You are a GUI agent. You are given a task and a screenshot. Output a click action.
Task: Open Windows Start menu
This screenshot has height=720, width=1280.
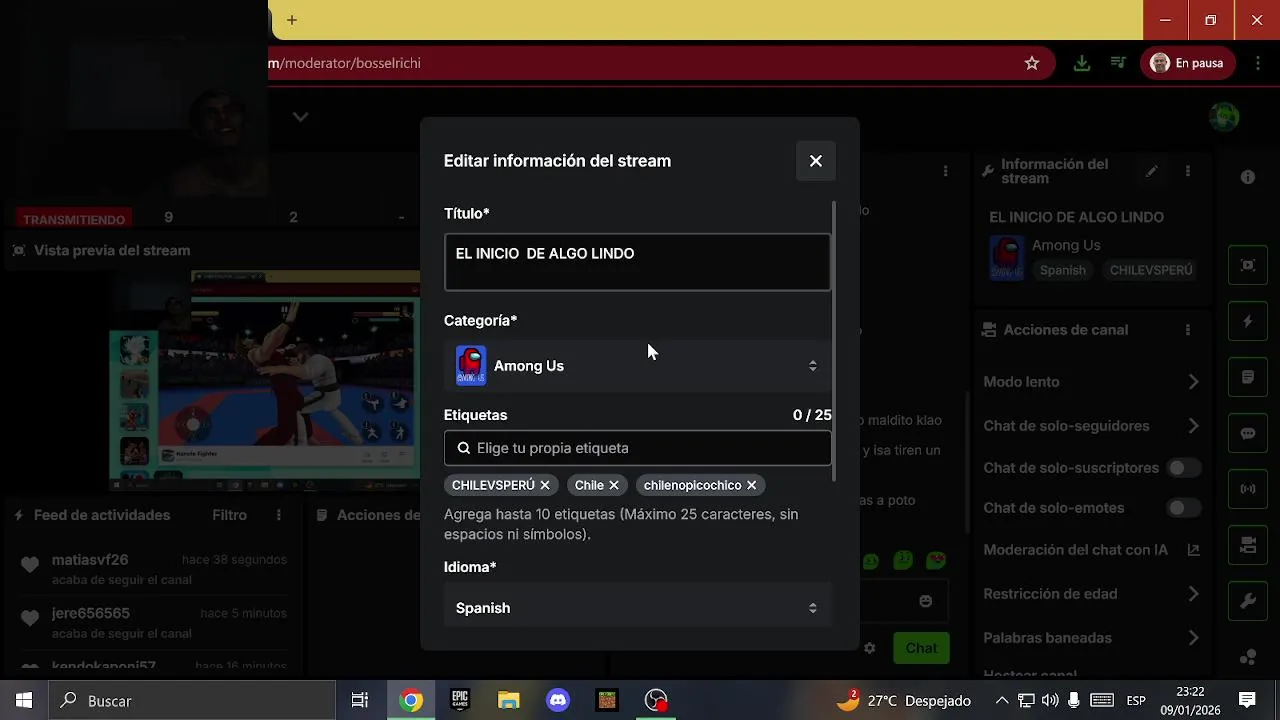point(24,700)
